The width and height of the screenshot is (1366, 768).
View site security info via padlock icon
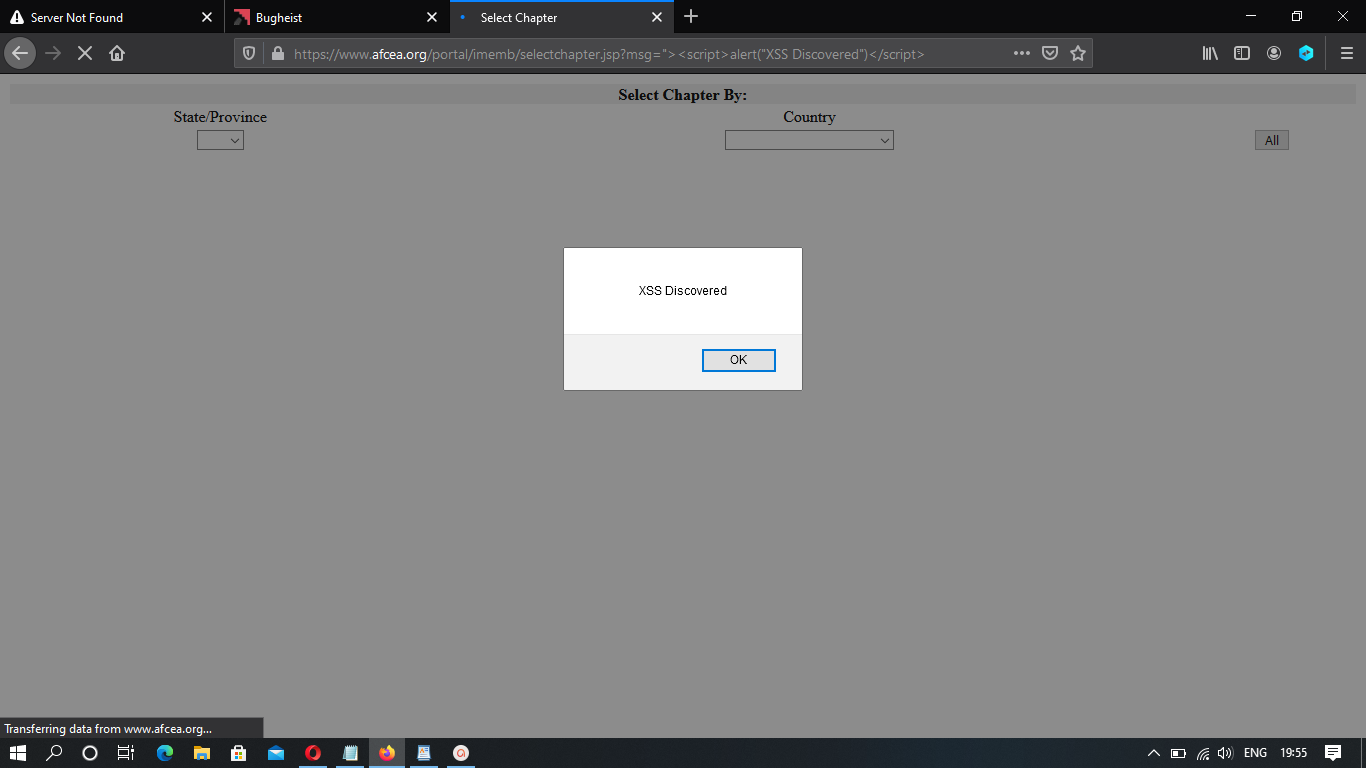277,54
